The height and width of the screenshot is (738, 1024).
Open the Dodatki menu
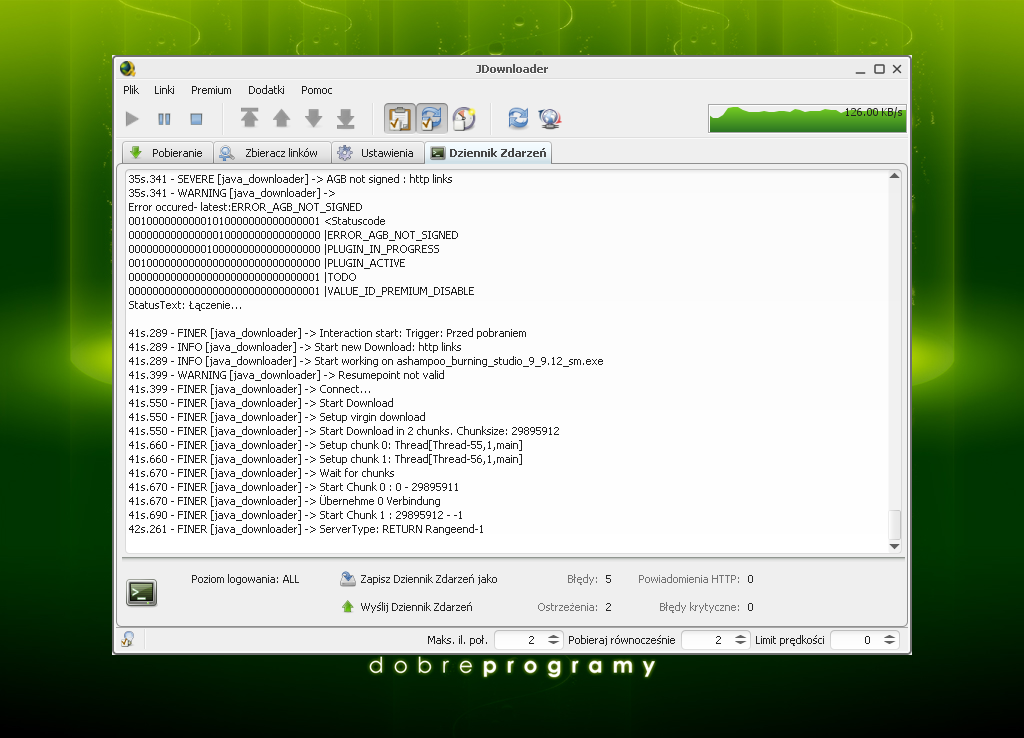pos(266,90)
